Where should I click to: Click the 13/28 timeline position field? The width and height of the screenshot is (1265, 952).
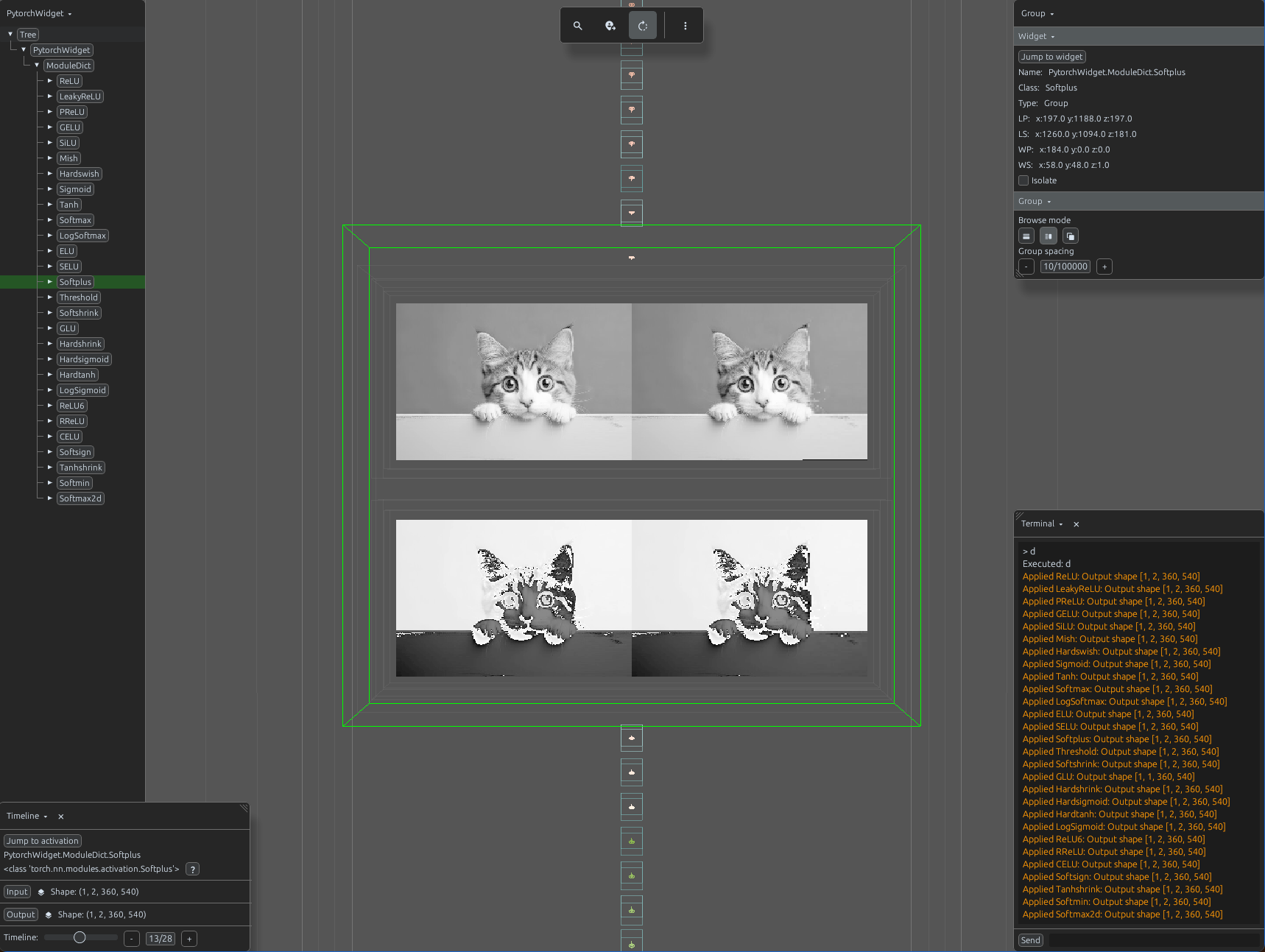pyautogui.click(x=161, y=939)
